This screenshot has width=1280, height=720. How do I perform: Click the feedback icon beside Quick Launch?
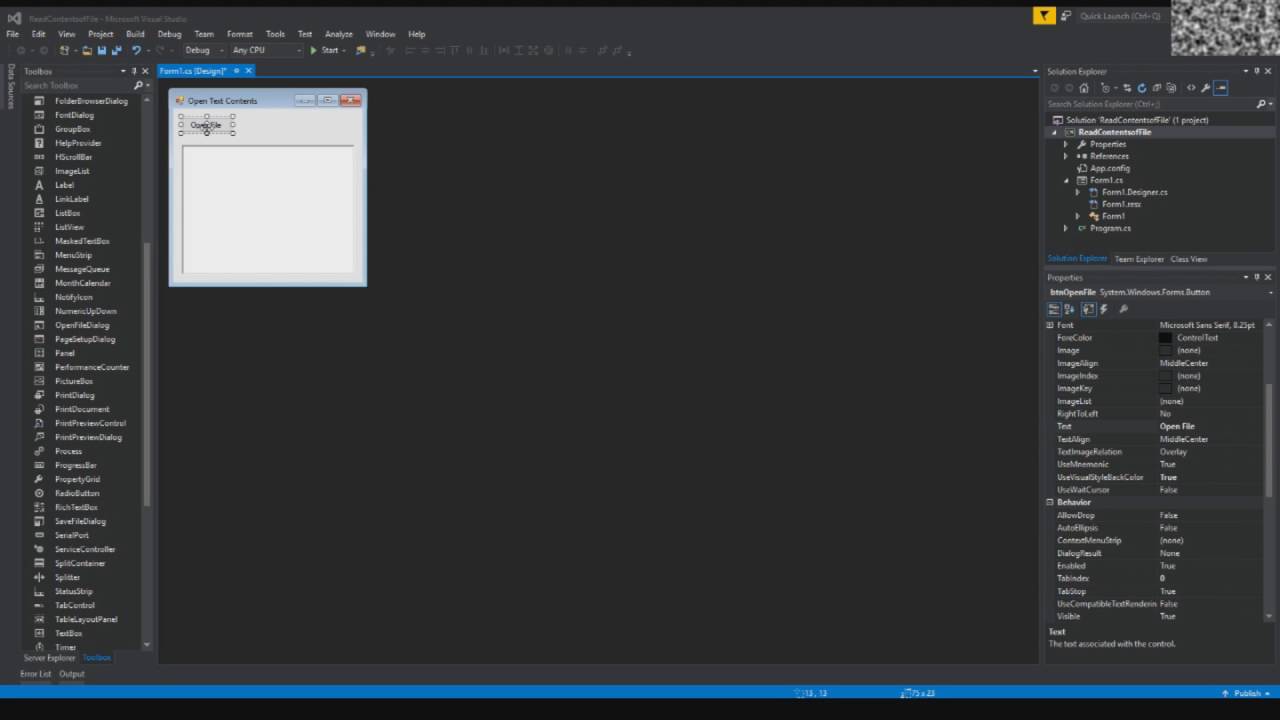coord(1066,15)
